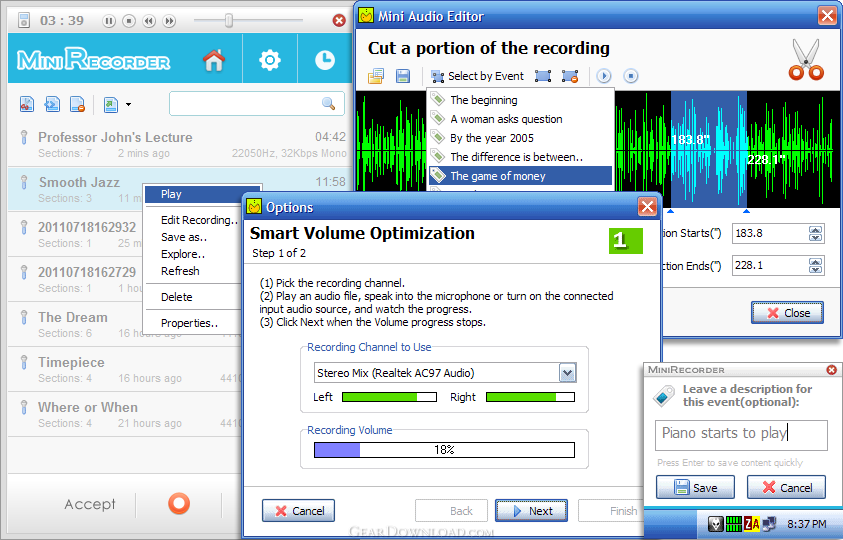Choose Save as.. from the context menu

point(194,237)
